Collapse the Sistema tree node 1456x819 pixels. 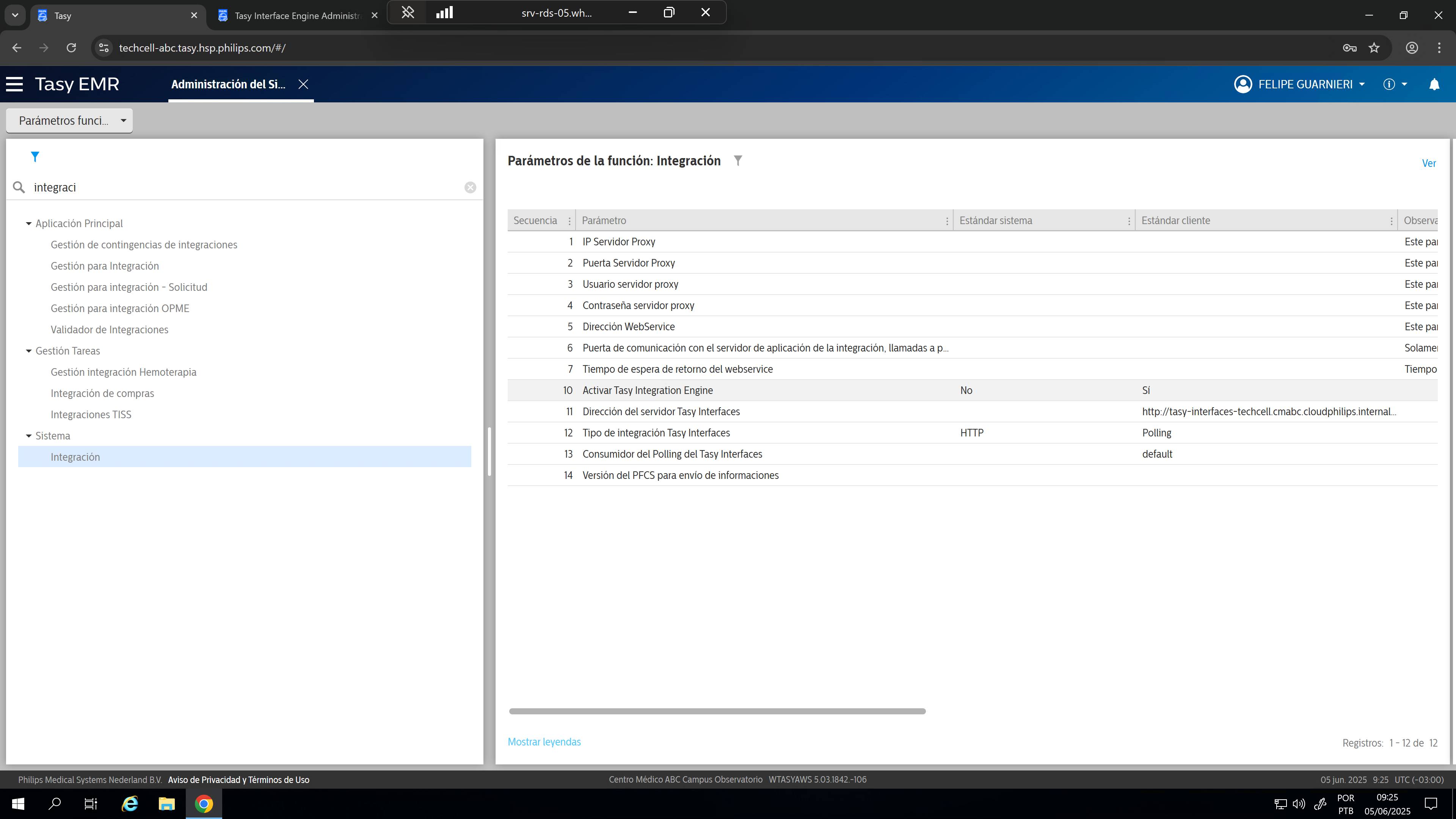coord(29,436)
